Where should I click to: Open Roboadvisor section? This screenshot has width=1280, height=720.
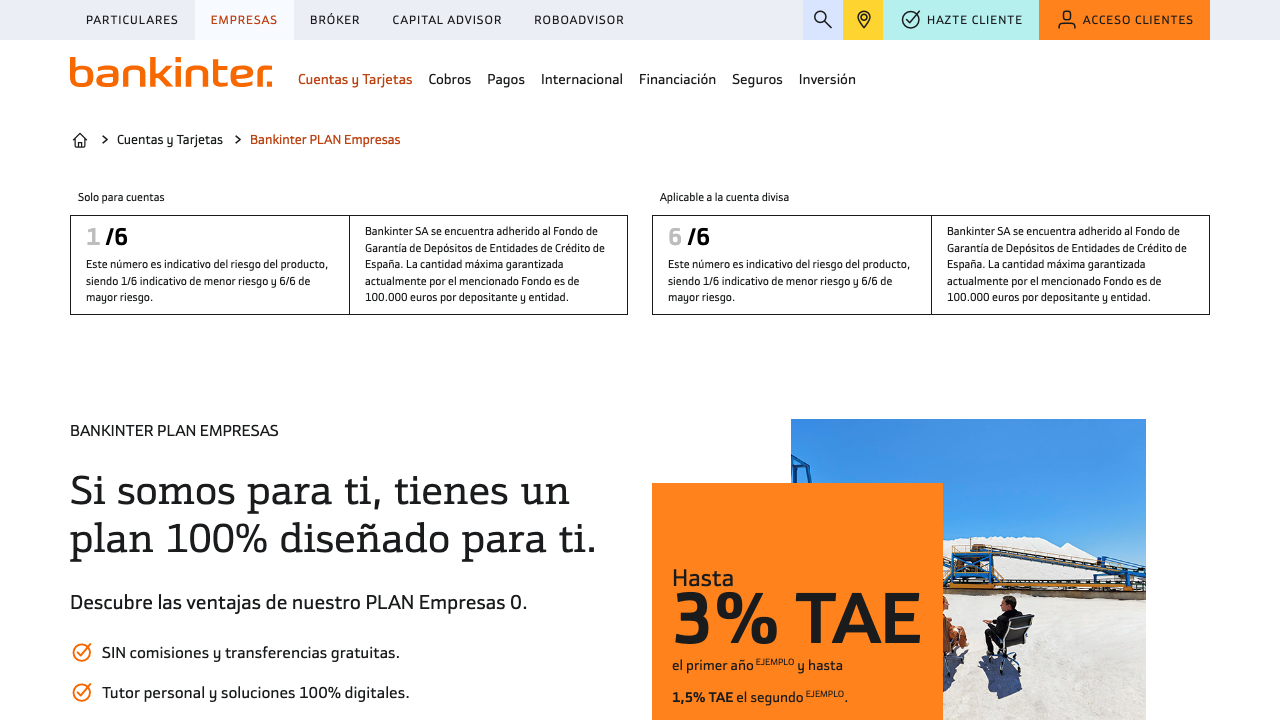[579, 20]
